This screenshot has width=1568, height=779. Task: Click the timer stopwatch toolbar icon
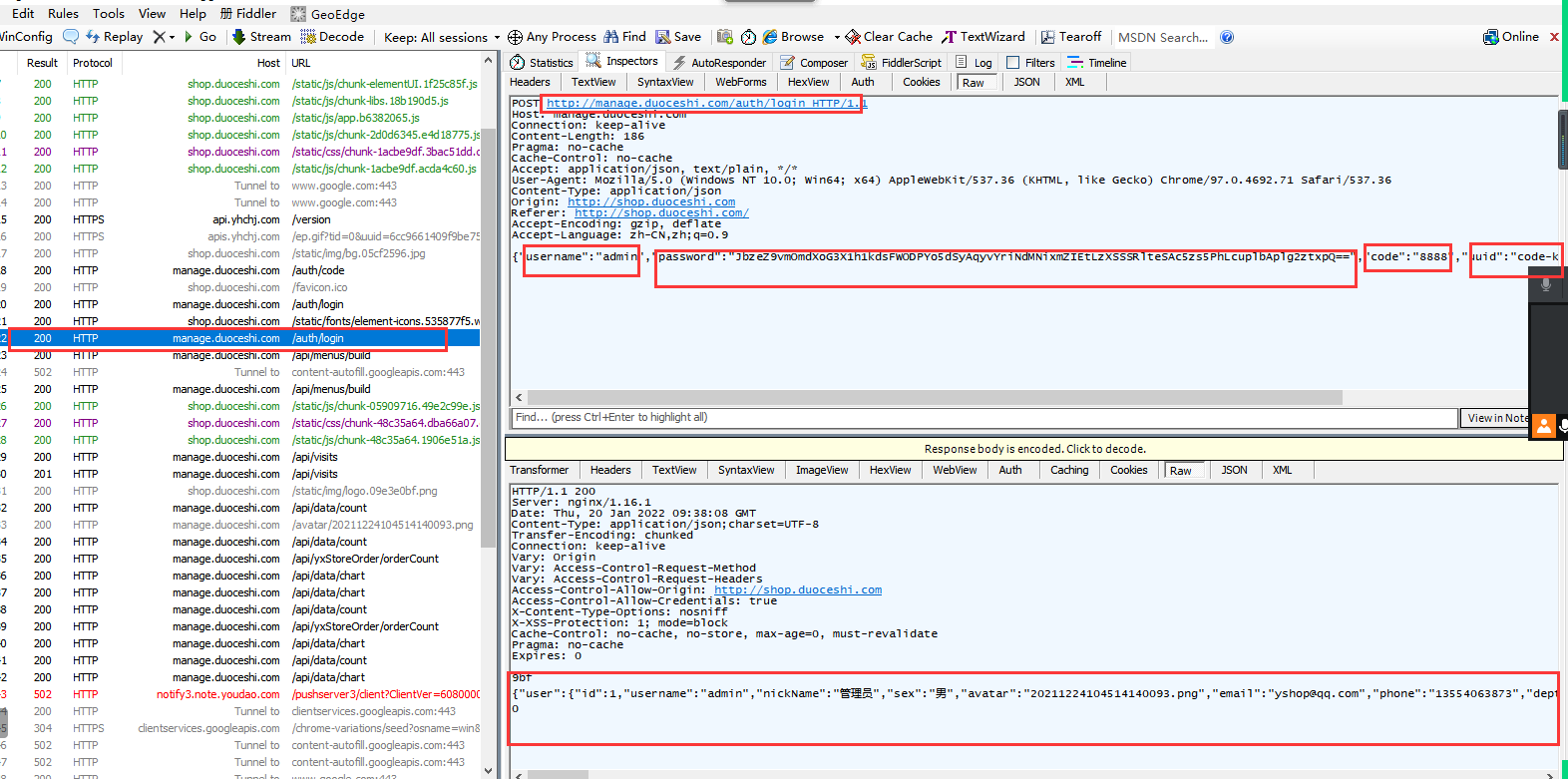click(748, 37)
